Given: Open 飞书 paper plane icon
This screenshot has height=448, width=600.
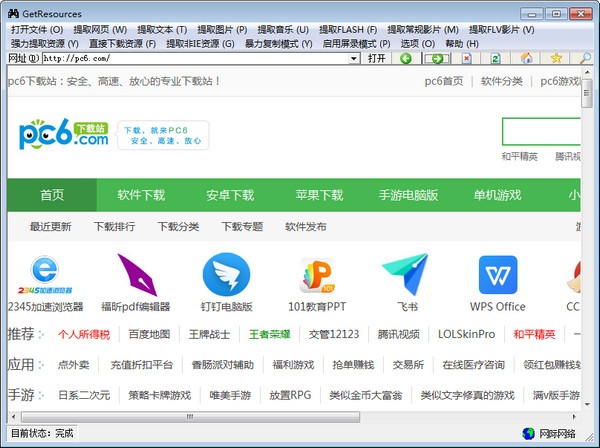Looking at the screenshot, I should click(406, 274).
